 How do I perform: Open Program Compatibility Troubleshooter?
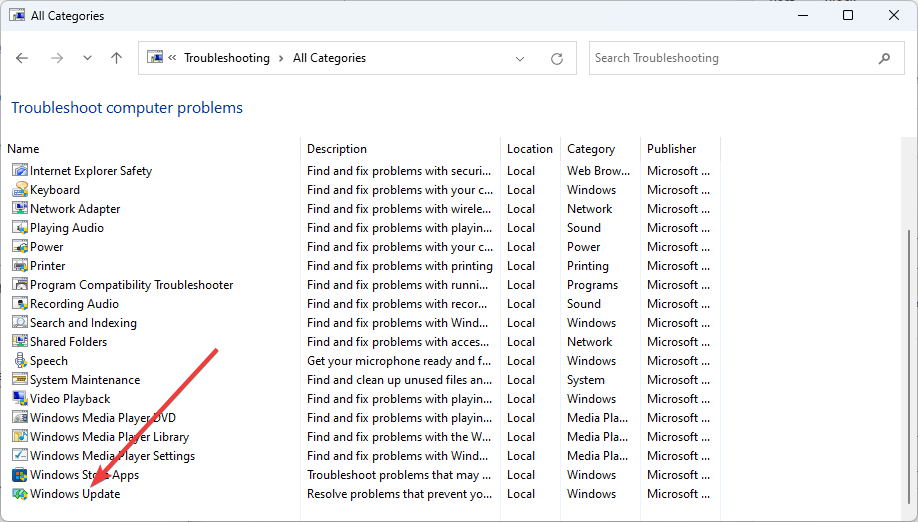pyautogui.click(x=132, y=285)
